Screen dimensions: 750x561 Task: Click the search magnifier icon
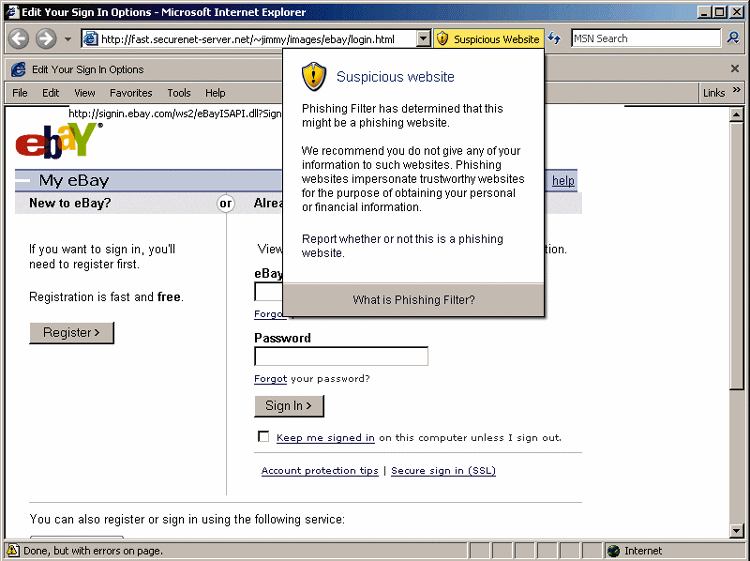click(733, 38)
